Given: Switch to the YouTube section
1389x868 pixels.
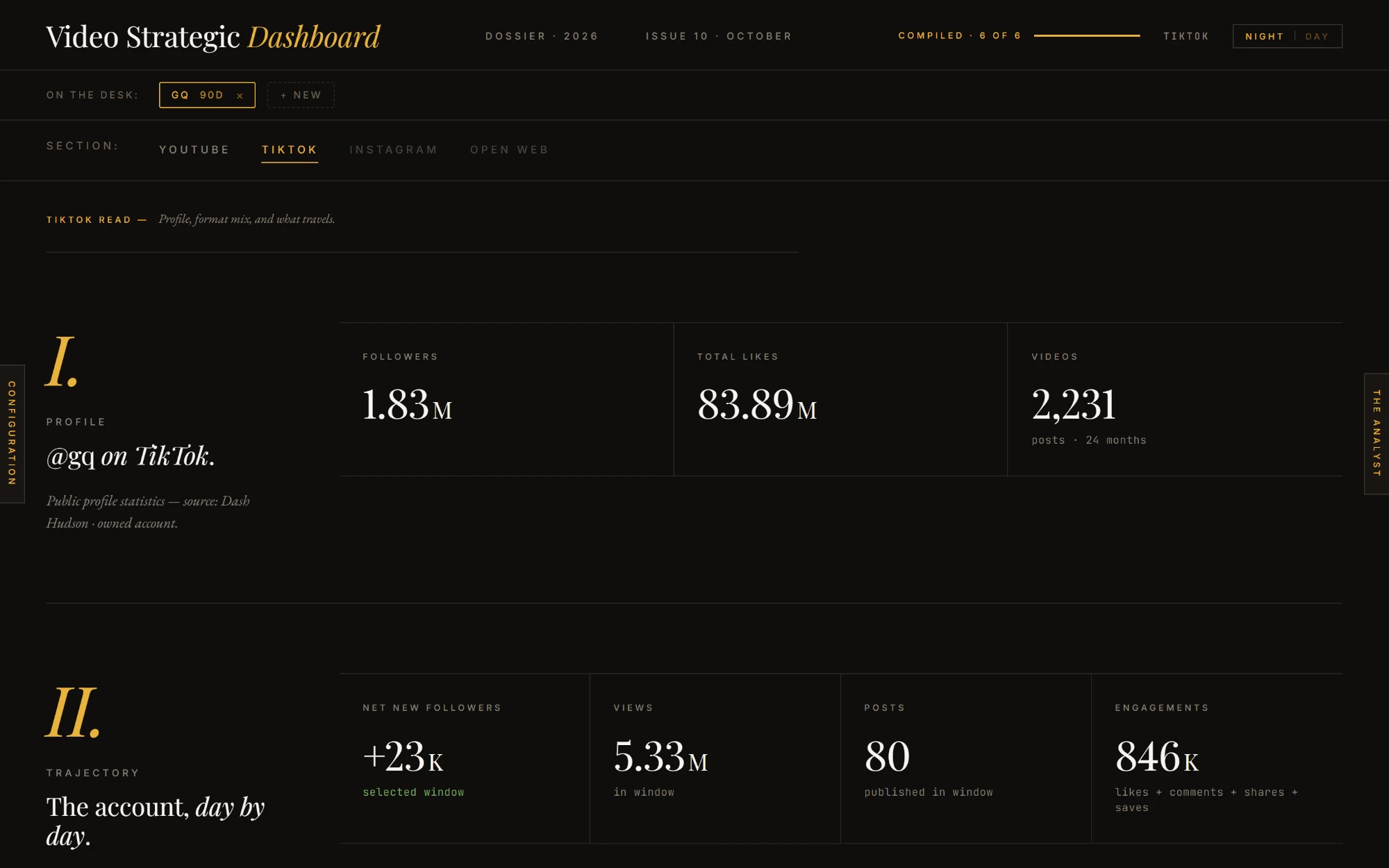Looking at the screenshot, I should tap(194, 150).
